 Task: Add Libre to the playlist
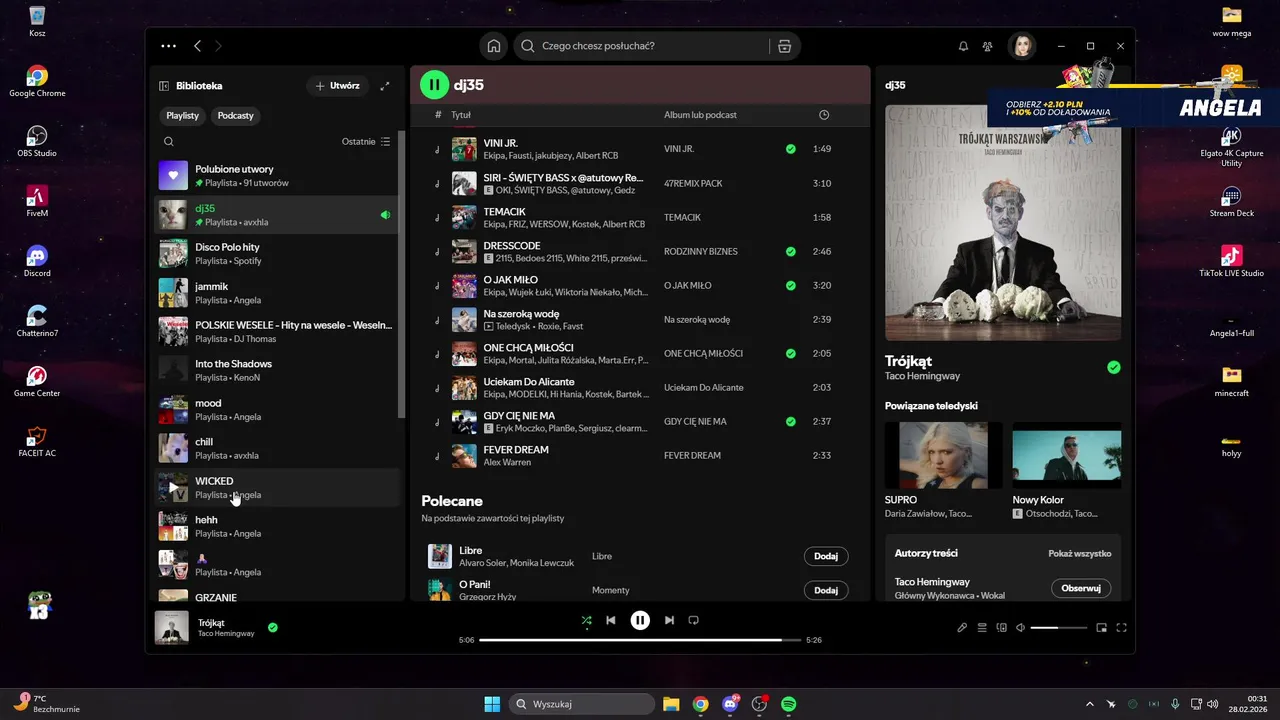(826, 556)
